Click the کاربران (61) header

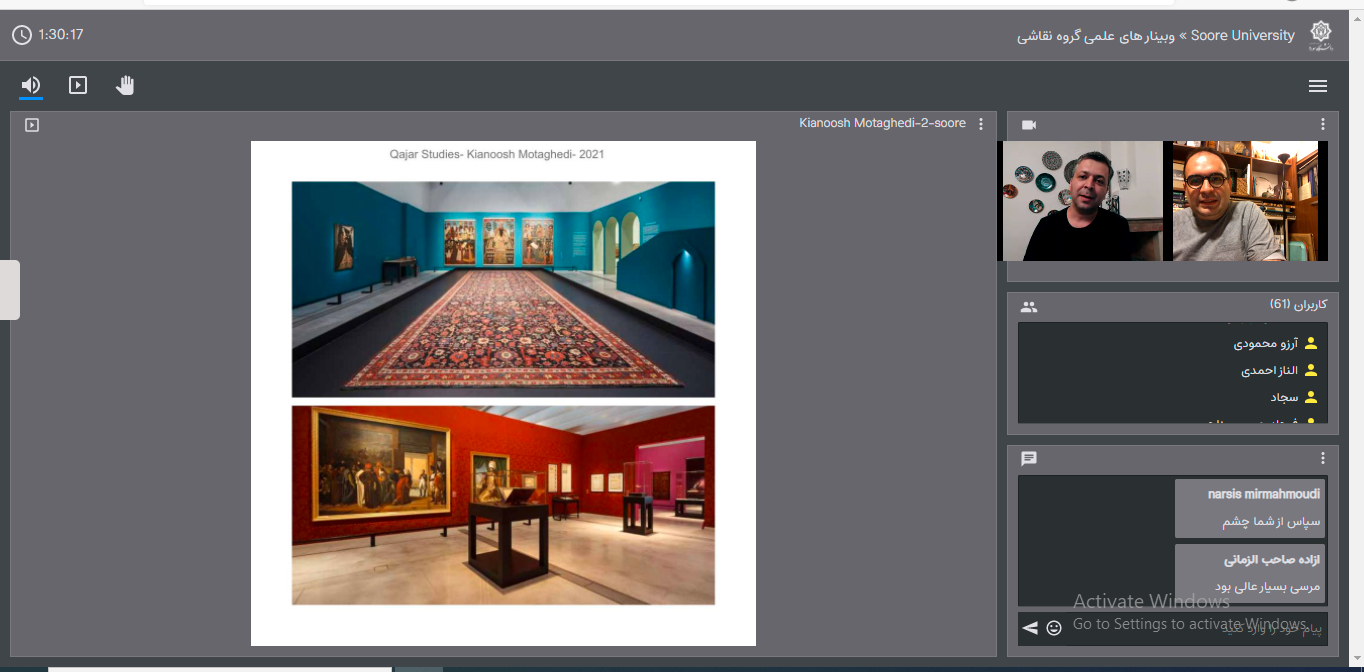pos(1298,304)
